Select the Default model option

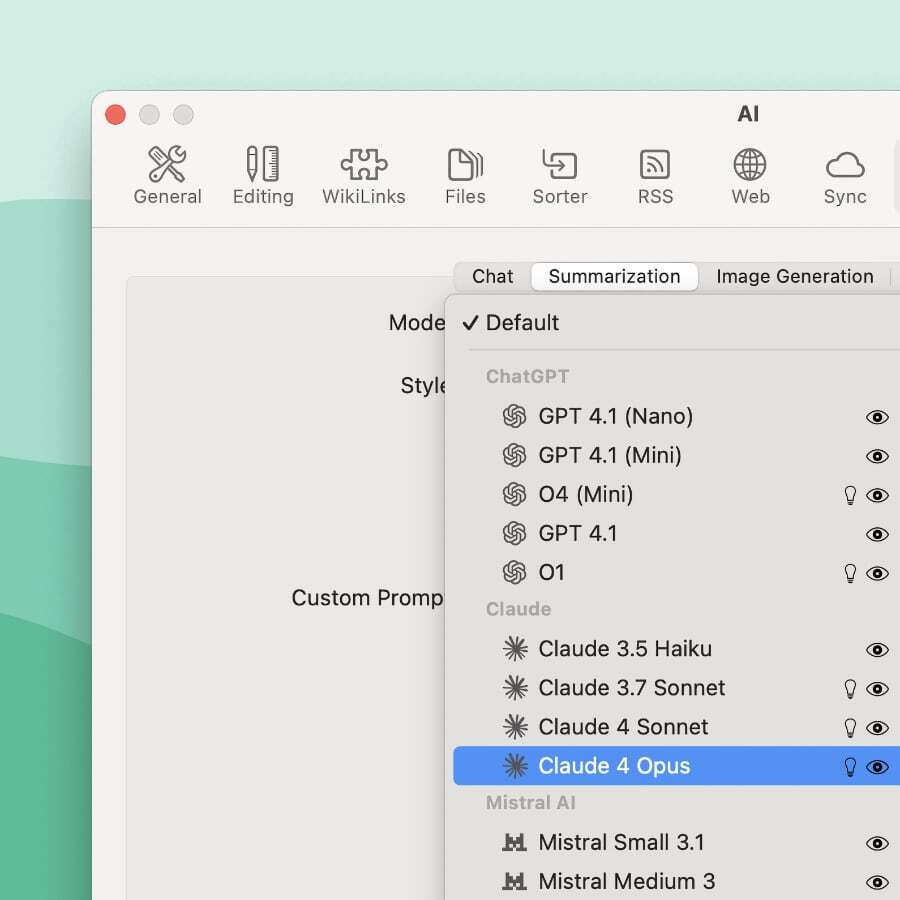676,323
